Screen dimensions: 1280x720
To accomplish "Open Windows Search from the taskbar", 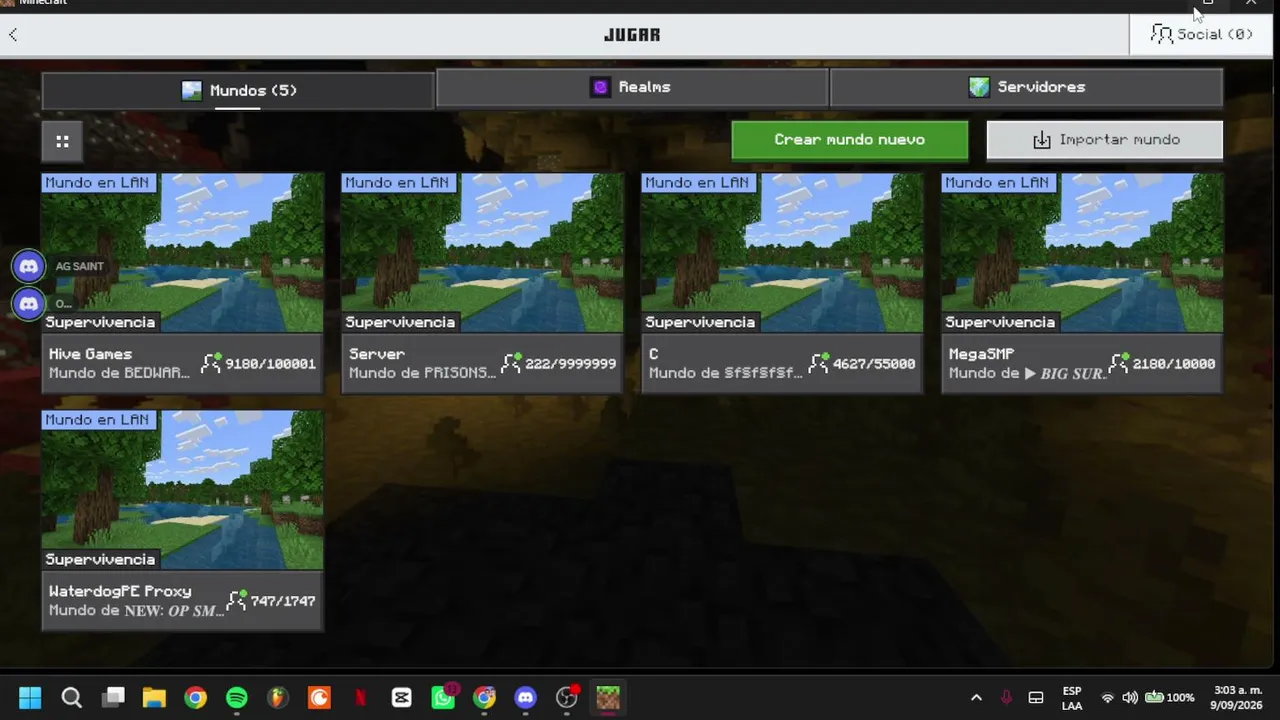I will 71,697.
